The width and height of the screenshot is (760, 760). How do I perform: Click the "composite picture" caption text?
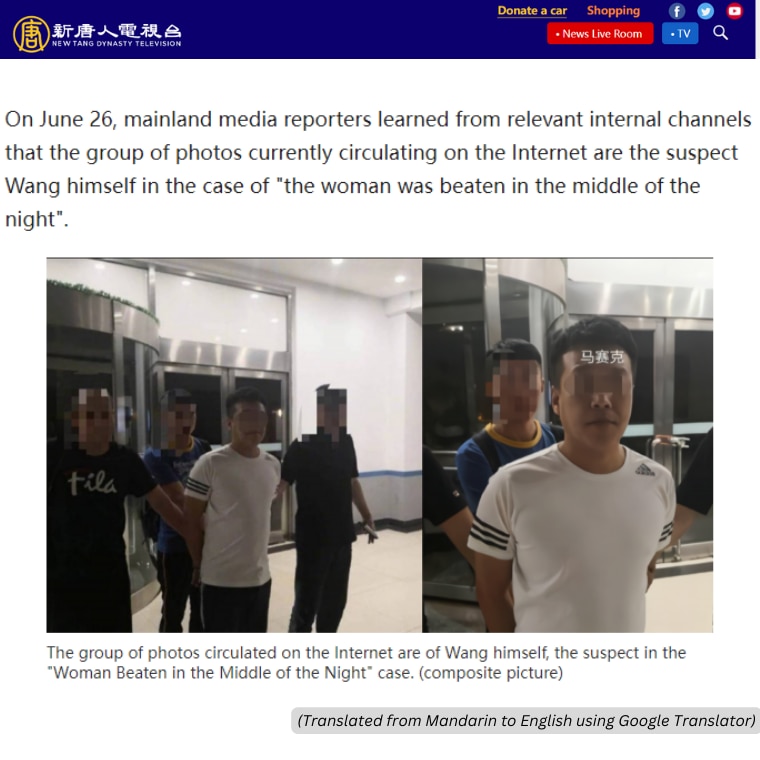tap(491, 673)
